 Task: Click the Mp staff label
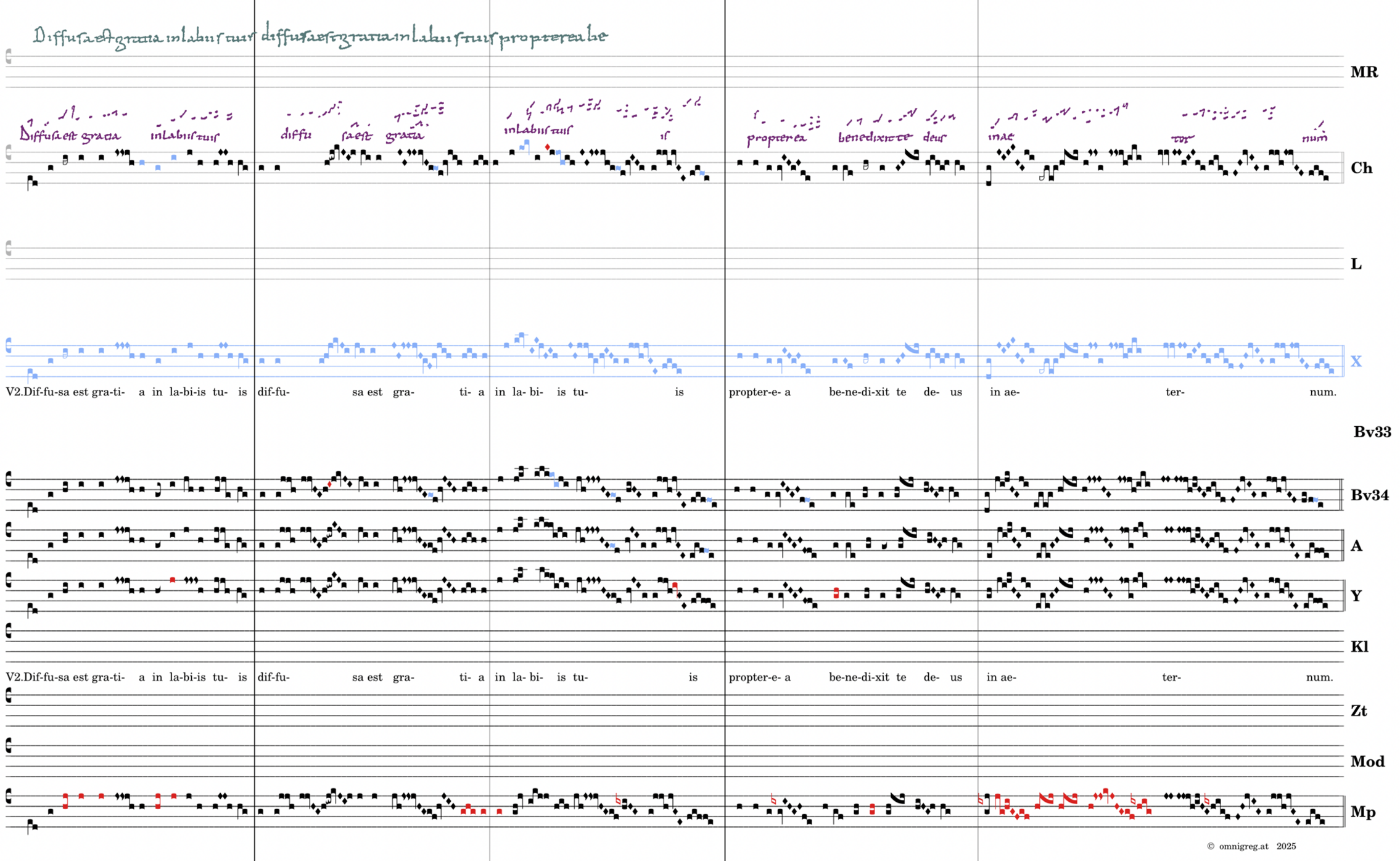(x=1362, y=812)
